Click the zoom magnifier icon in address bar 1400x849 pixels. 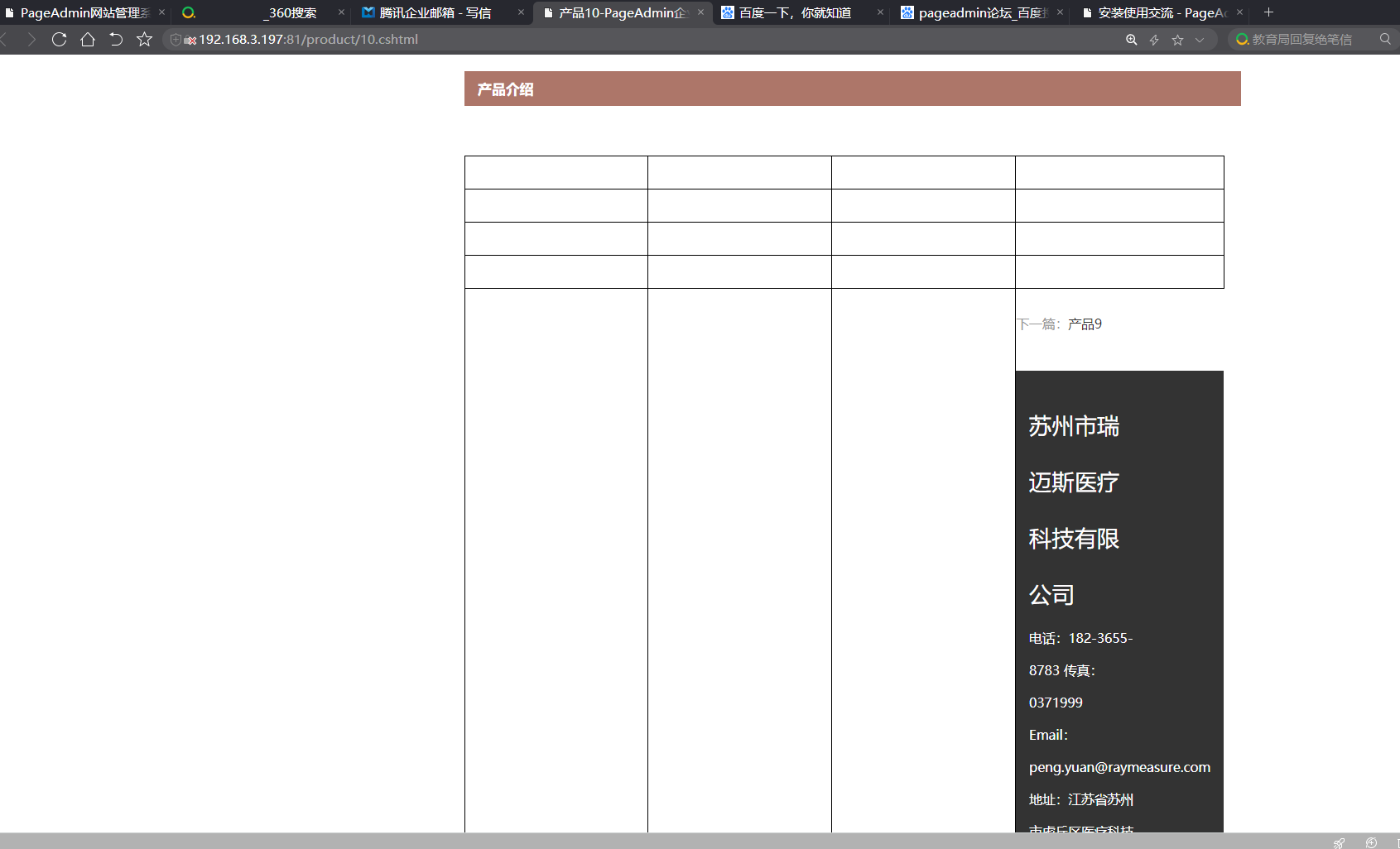(x=1131, y=40)
